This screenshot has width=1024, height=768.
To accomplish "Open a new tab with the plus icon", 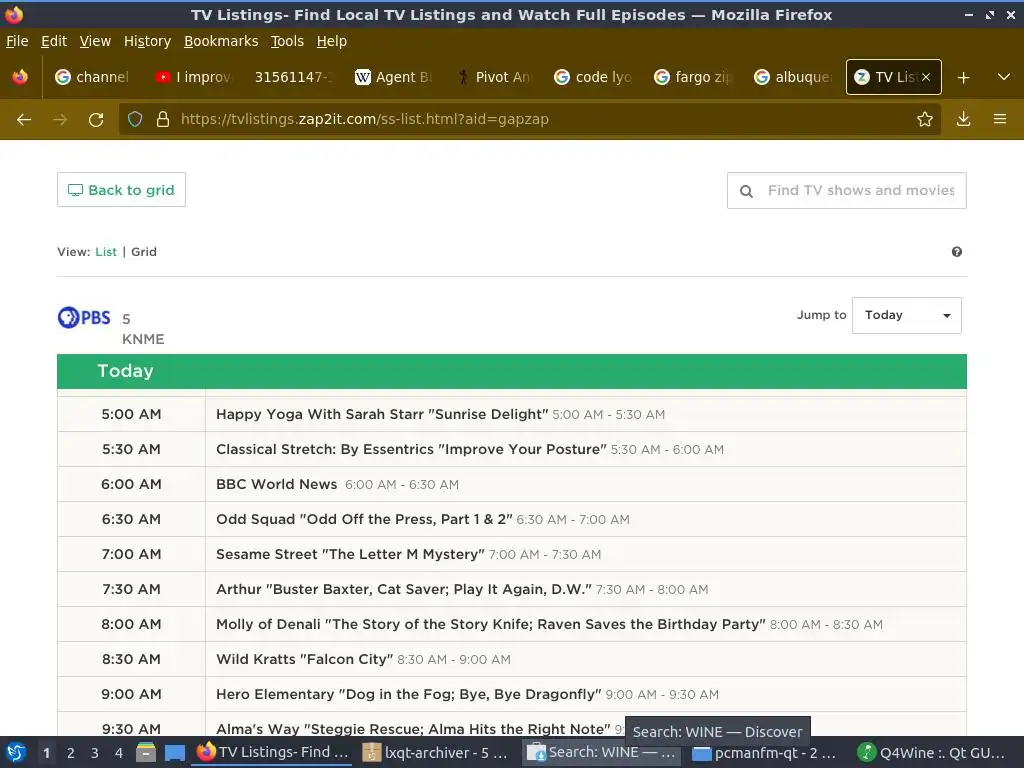I will pos(963,78).
